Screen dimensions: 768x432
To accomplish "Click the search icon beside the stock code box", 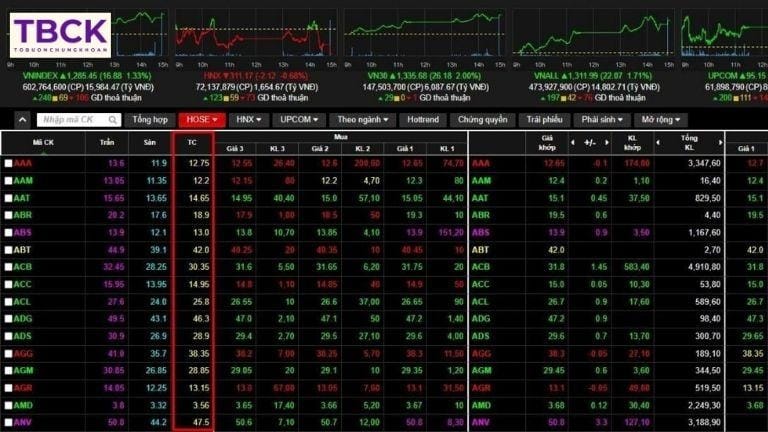I will (x=112, y=120).
